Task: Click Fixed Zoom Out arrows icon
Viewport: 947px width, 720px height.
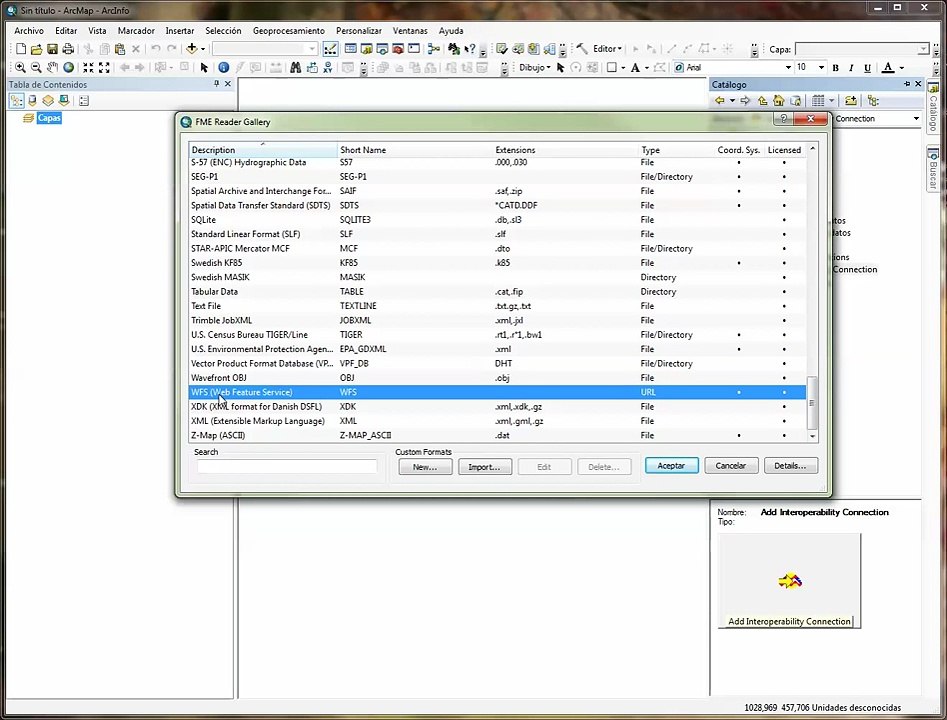Action: coord(104,68)
